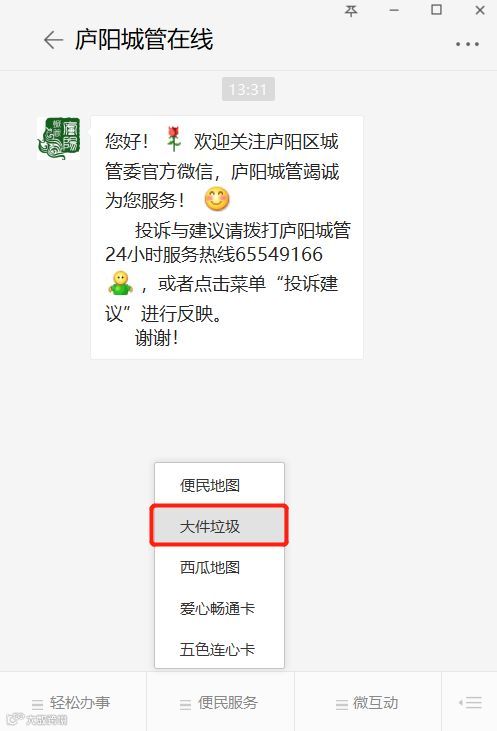Click the green figure emoji
The image size is (497, 731).
tap(121, 283)
